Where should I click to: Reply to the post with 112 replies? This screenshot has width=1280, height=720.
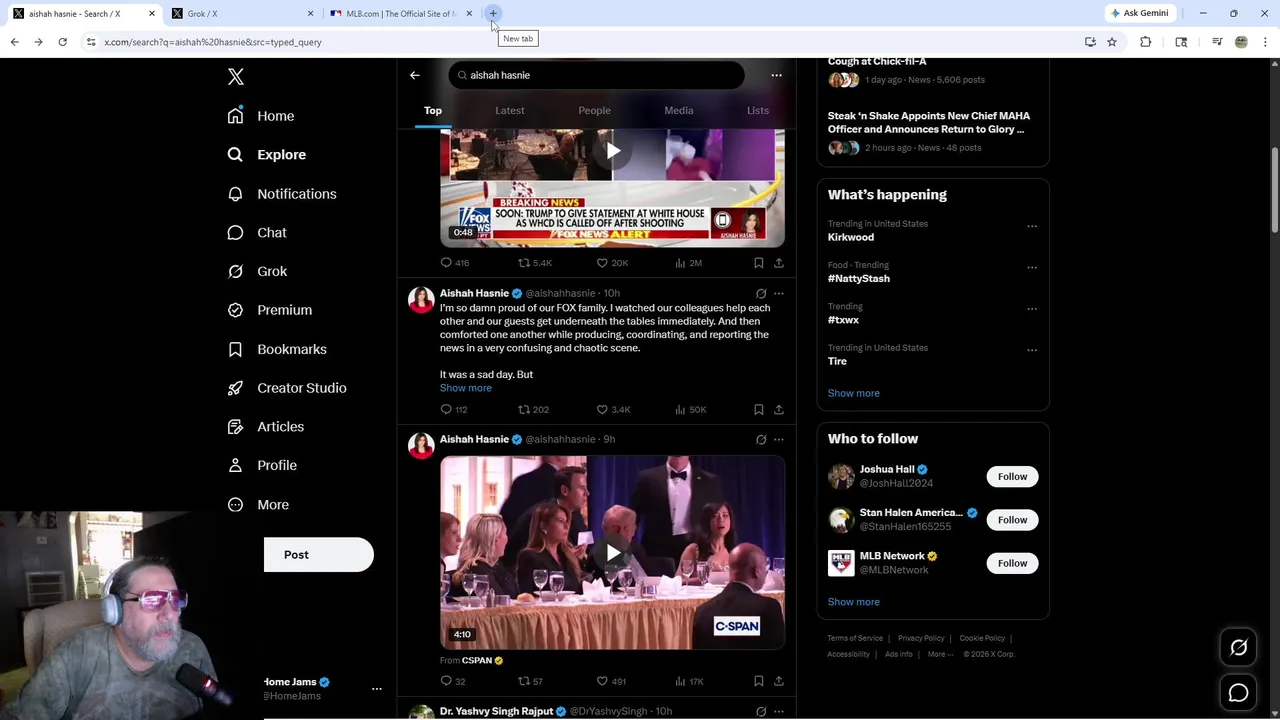pyautogui.click(x=455, y=410)
